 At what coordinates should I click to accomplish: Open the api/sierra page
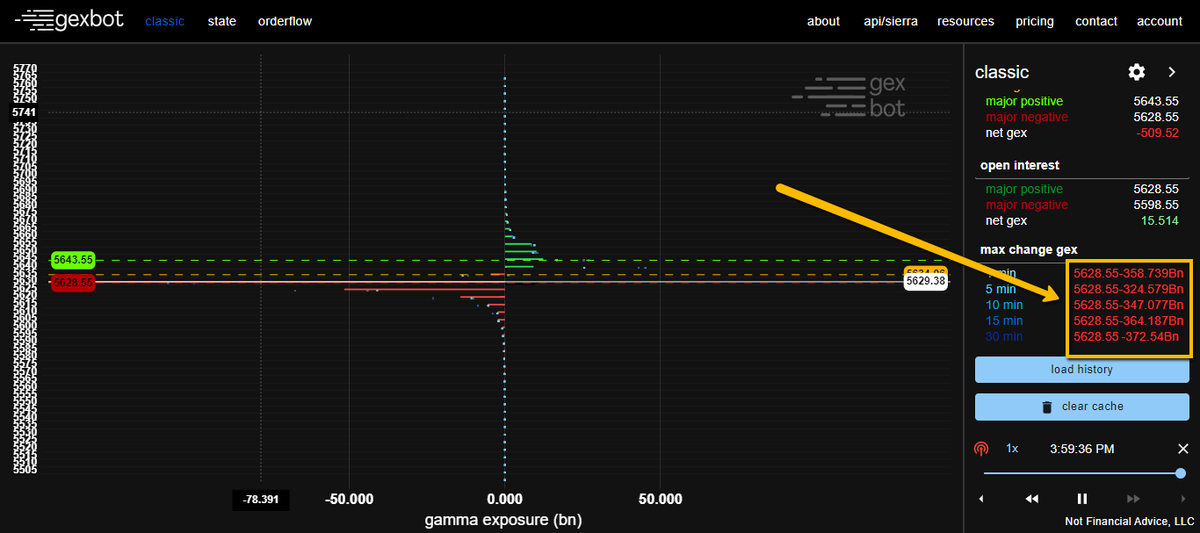coord(891,21)
